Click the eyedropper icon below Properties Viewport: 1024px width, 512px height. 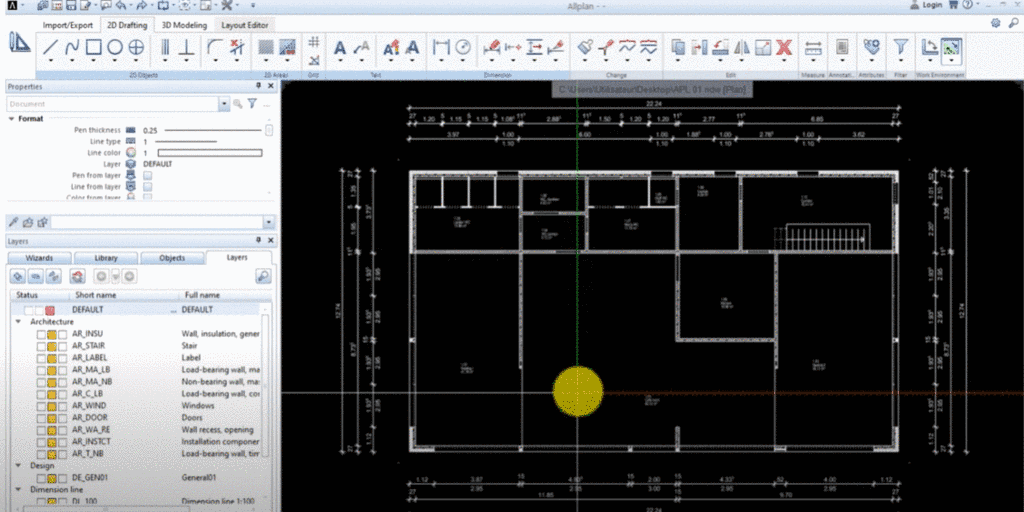[12, 223]
